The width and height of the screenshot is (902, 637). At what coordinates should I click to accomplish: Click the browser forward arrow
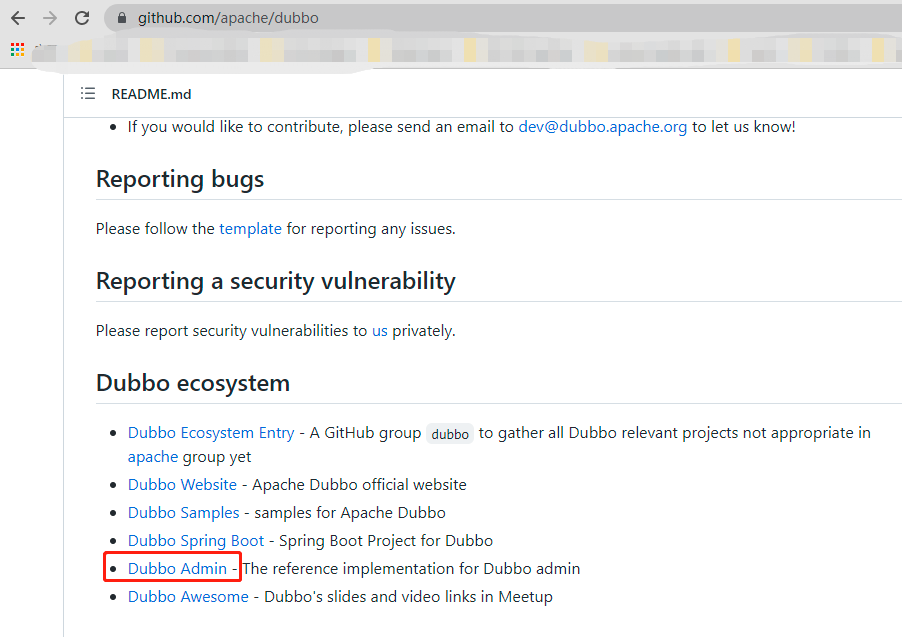tap(49, 17)
